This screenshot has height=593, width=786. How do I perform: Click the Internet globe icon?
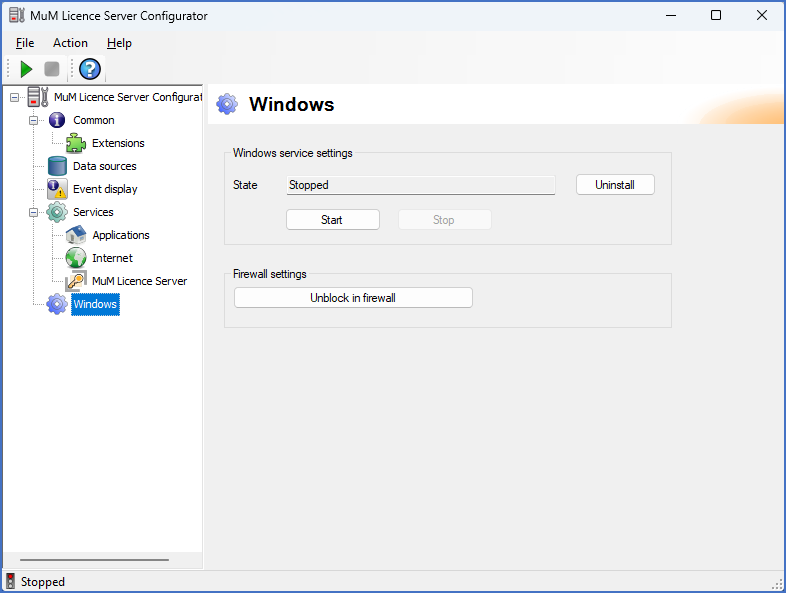(x=76, y=258)
